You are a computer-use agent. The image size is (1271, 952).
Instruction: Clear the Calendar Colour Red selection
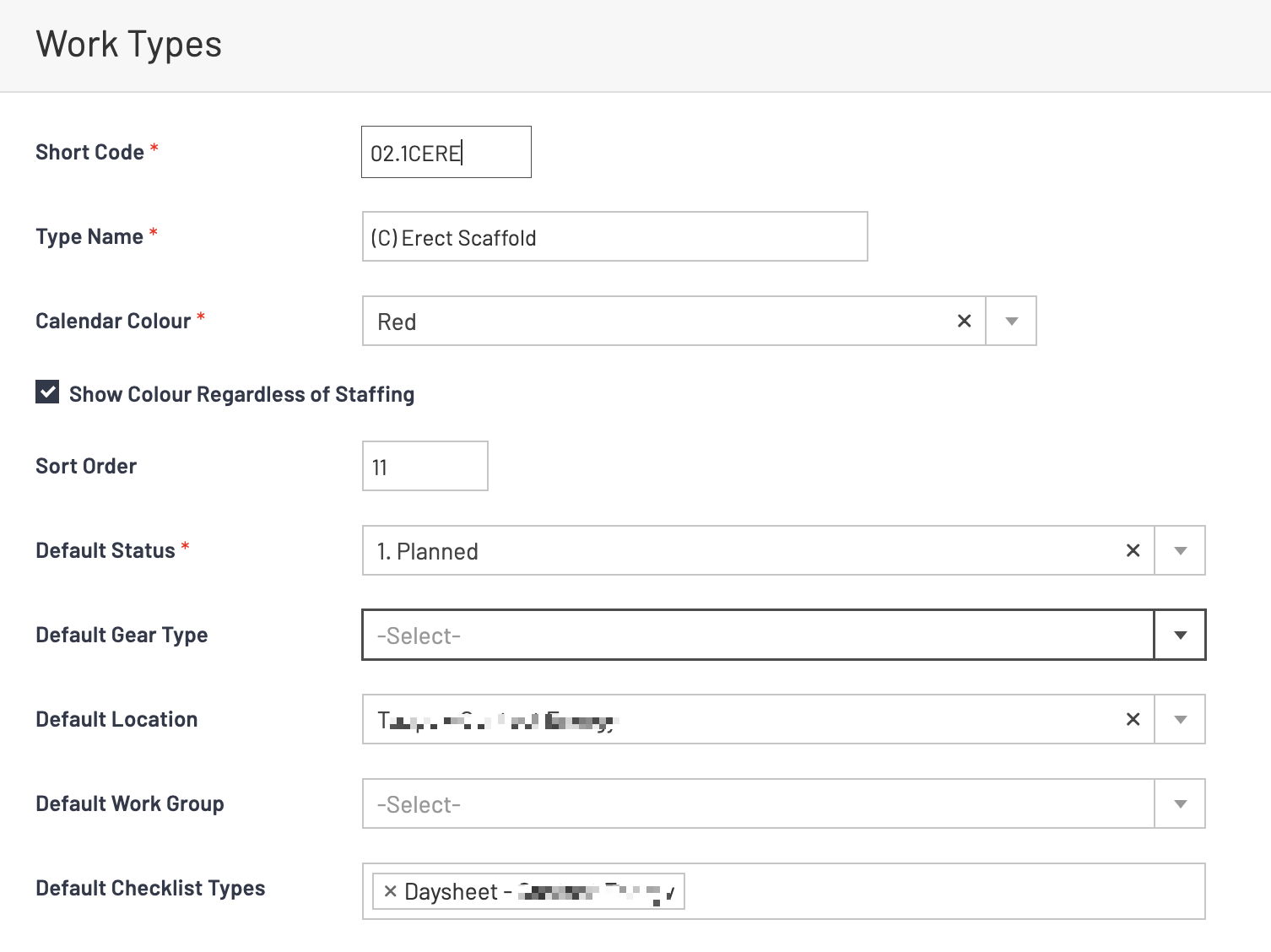click(x=964, y=321)
